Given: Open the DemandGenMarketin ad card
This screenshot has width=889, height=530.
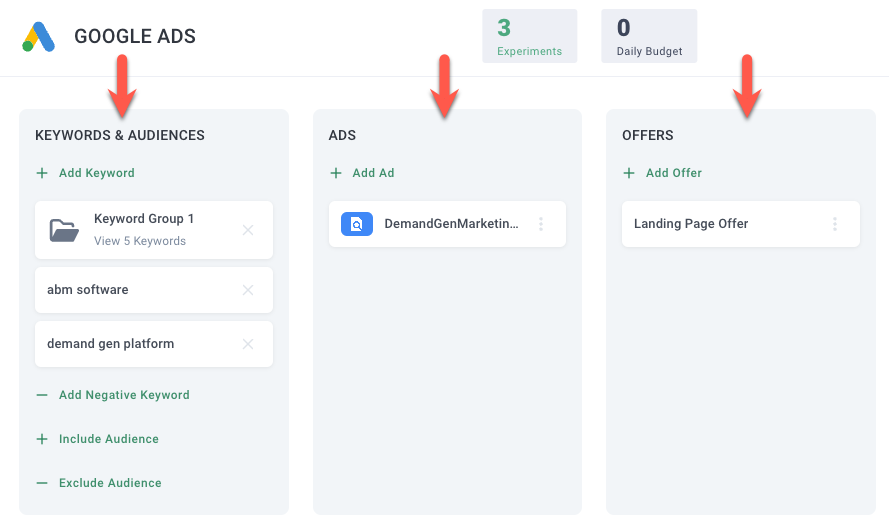Looking at the screenshot, I should pos(447,224).
